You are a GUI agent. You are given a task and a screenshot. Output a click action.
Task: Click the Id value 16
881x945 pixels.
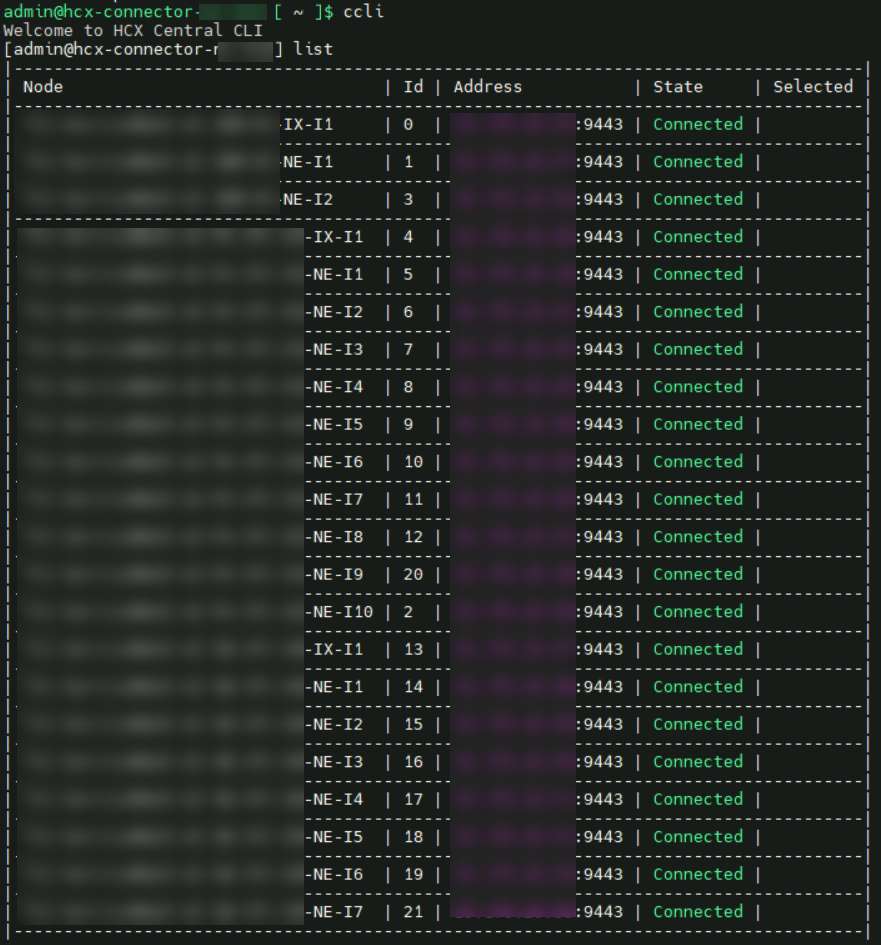pos(413,762)
